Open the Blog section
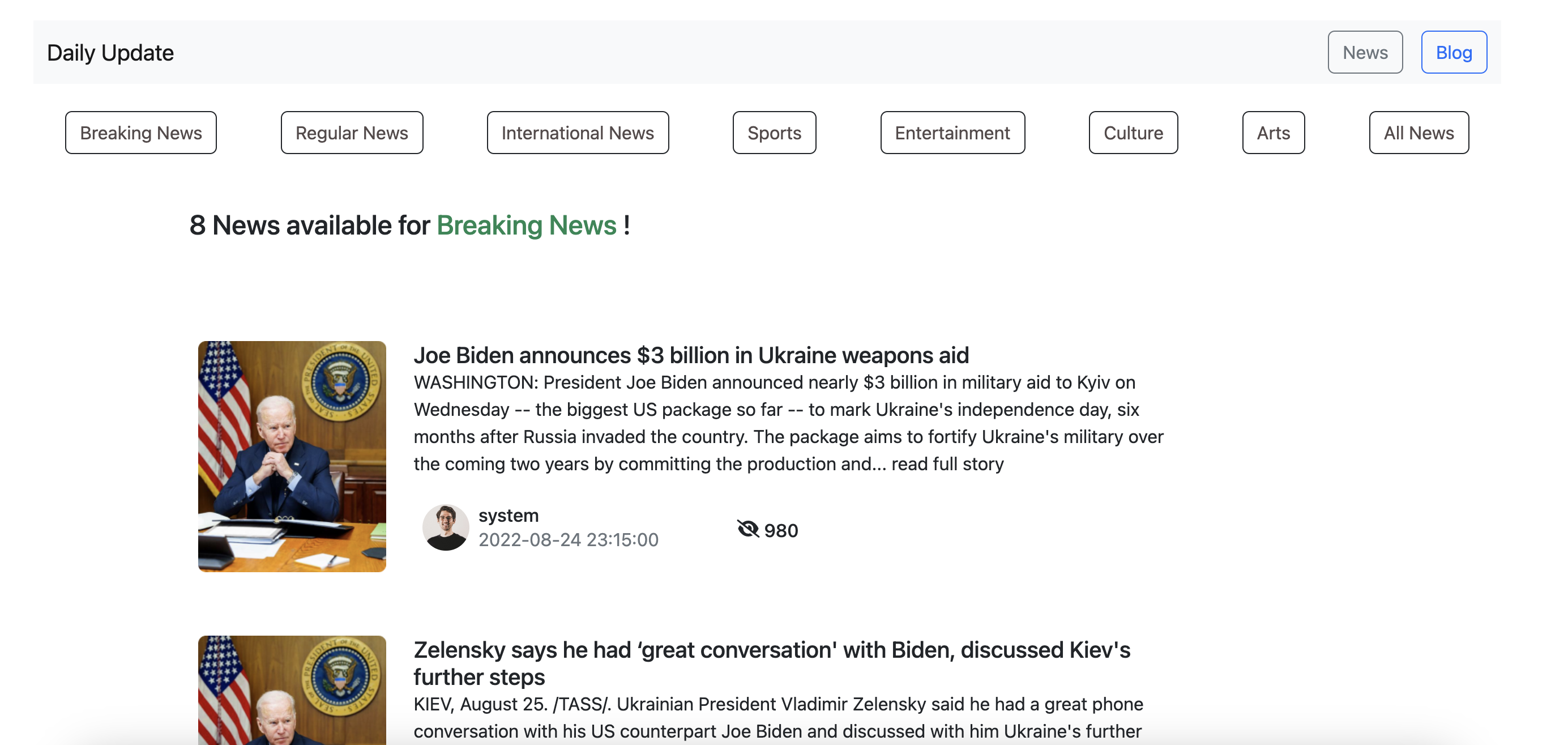The width and height of the screenshot is (1568, 745). [x=1454, y=52]
